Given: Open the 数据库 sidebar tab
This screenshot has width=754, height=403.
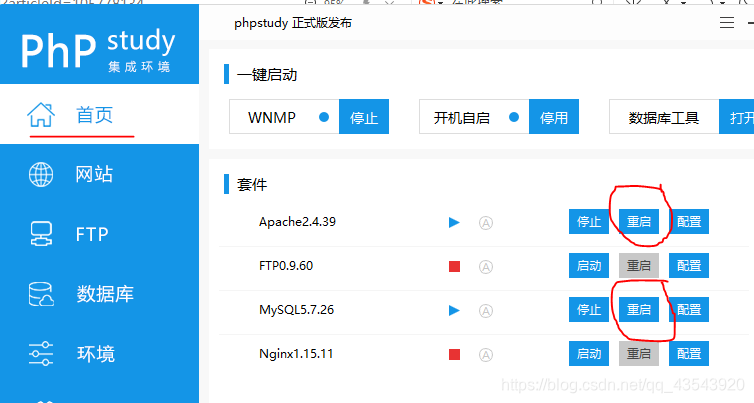Looking at the screenshot, I should (x=100, y=294).
